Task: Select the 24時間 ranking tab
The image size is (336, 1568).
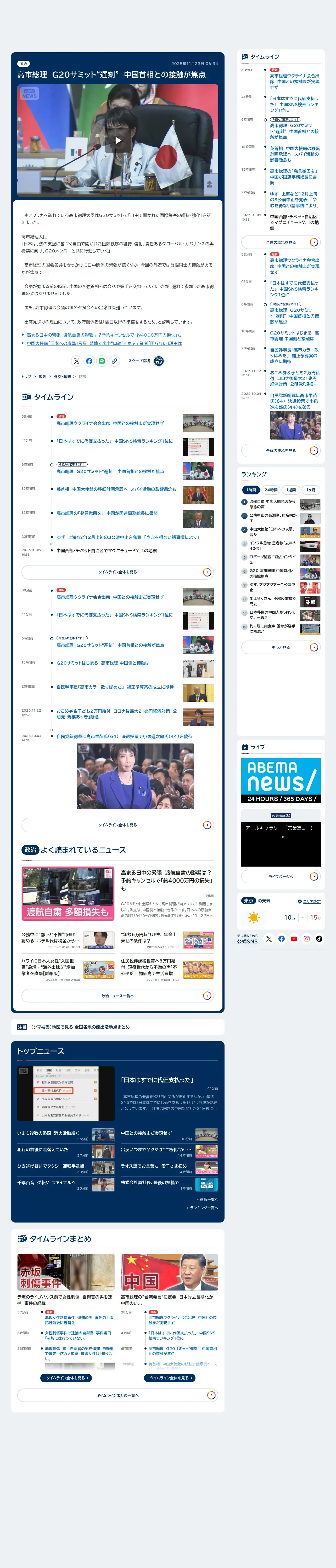Action: tap(271, 490)
